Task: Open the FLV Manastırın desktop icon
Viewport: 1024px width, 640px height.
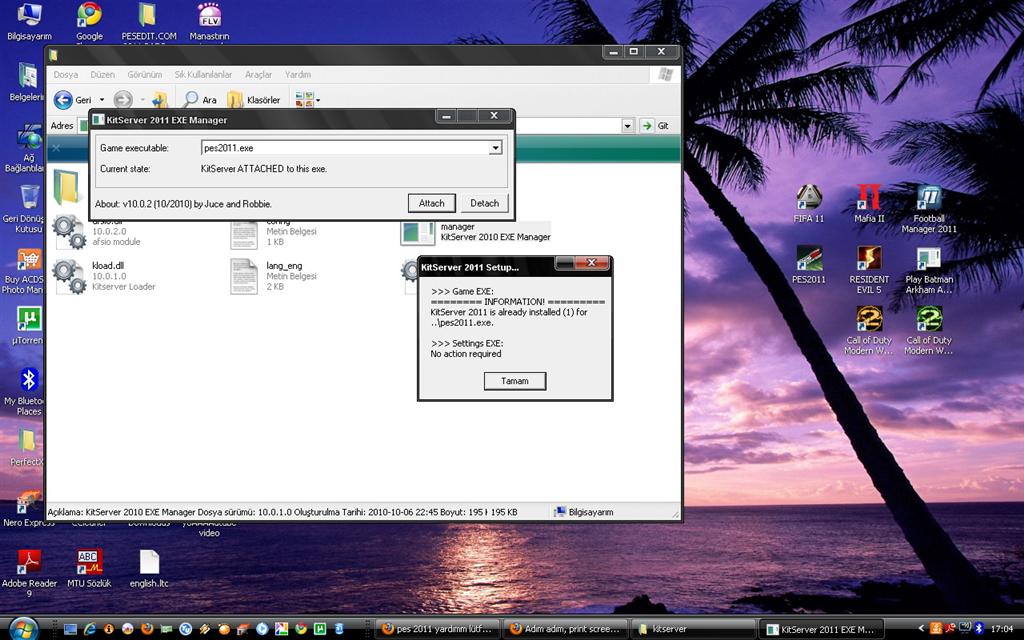Action: point(209,22)
